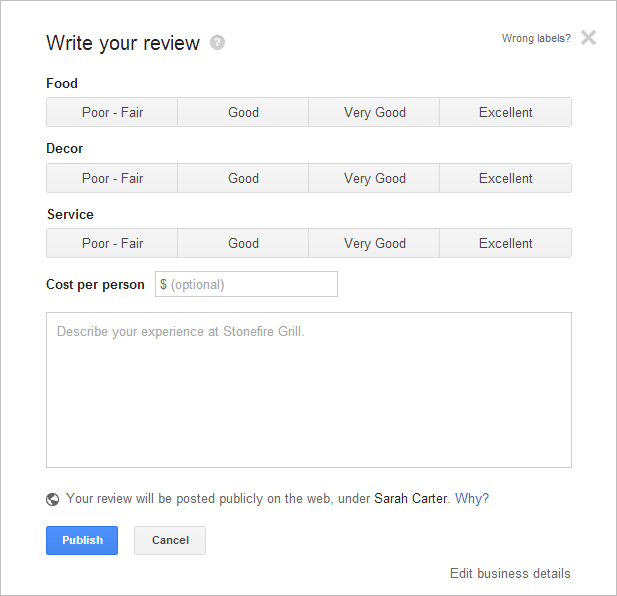This screenshot has width=617, height=596.
Task: Rate Food as Poor - Fair
Action: pos(112,112)
